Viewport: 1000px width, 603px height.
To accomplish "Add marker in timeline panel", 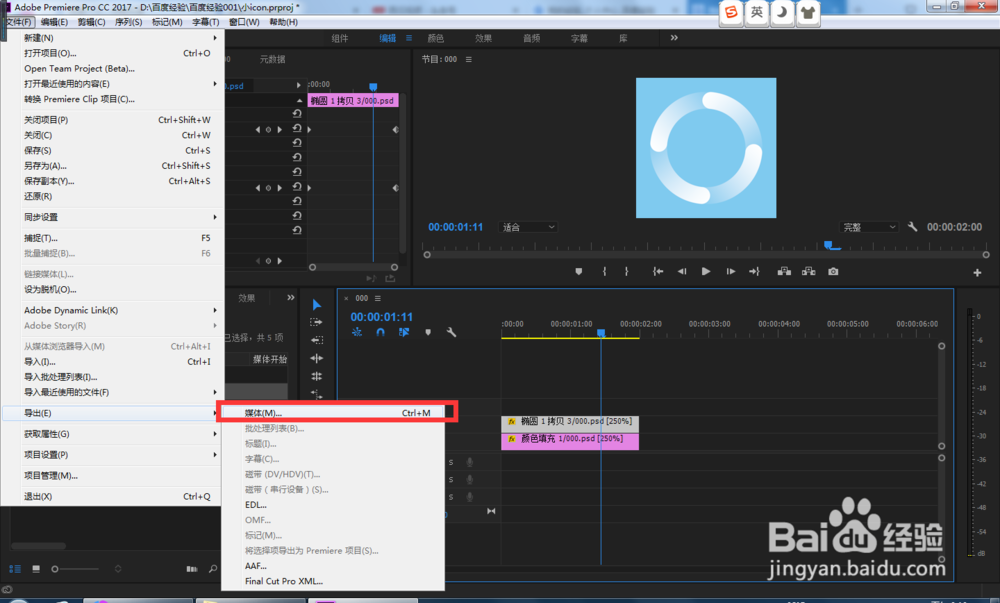I will (x=428, y=332).
